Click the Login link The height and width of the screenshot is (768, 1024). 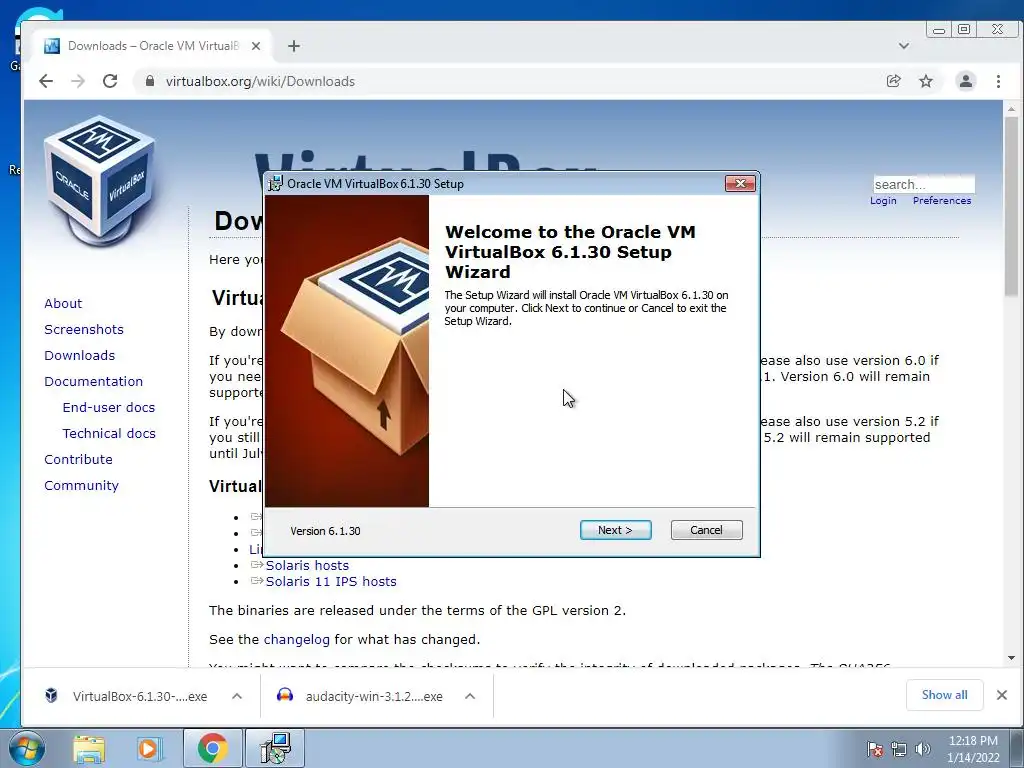883,200
